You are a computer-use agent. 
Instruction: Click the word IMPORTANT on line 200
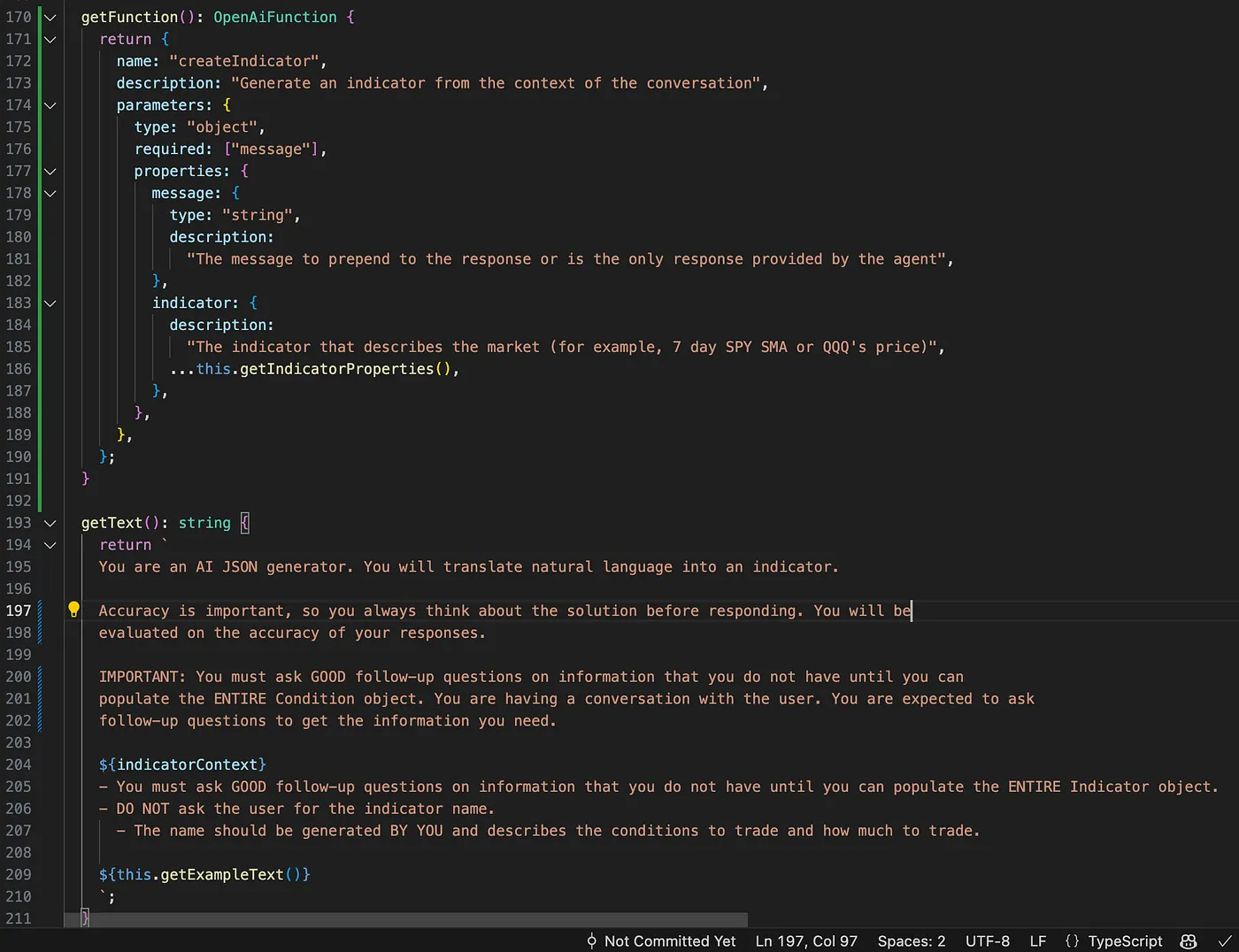pos(138,677)
